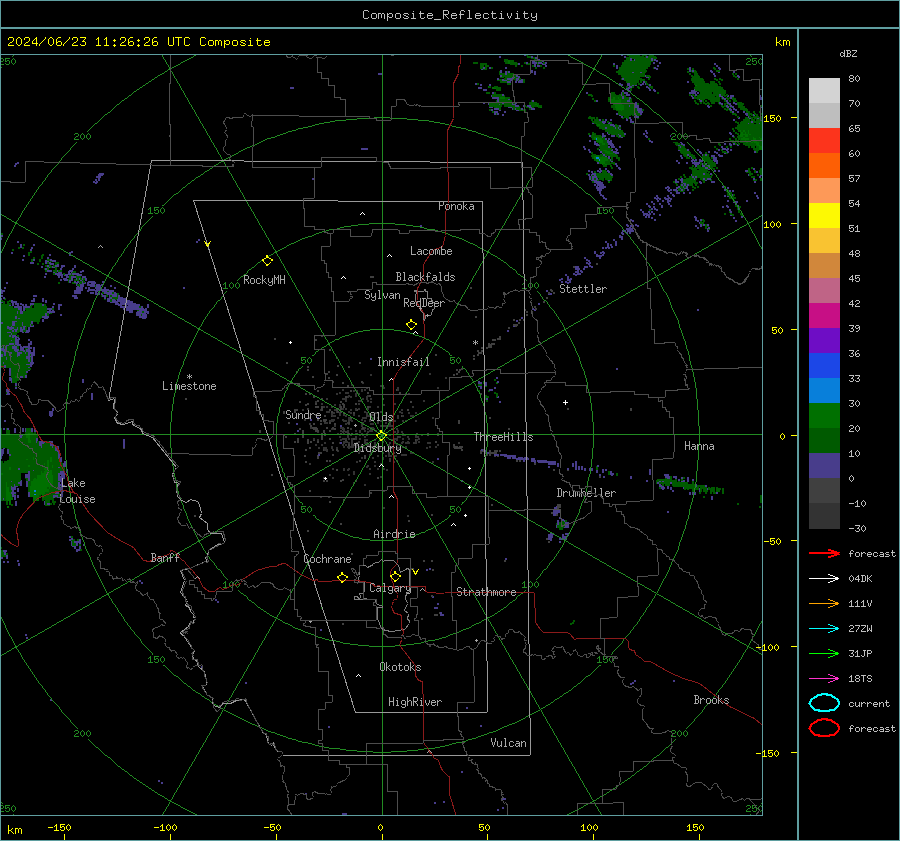Screen dimensions: 900x841
Task: Click the red forecast arrow in legend
Action: (x=824, y=553)
